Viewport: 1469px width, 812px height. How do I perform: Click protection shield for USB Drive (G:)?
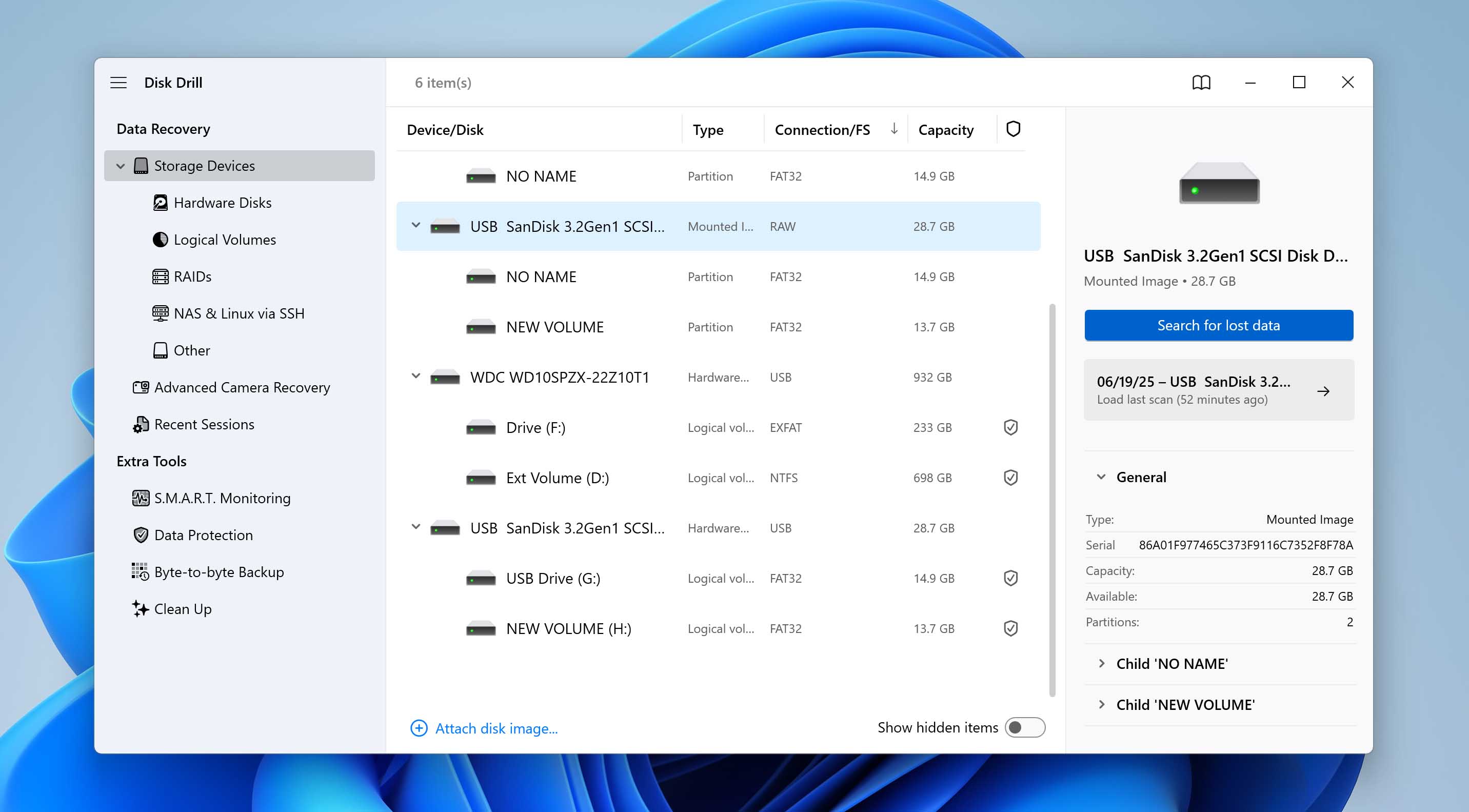click(1010, 578)
